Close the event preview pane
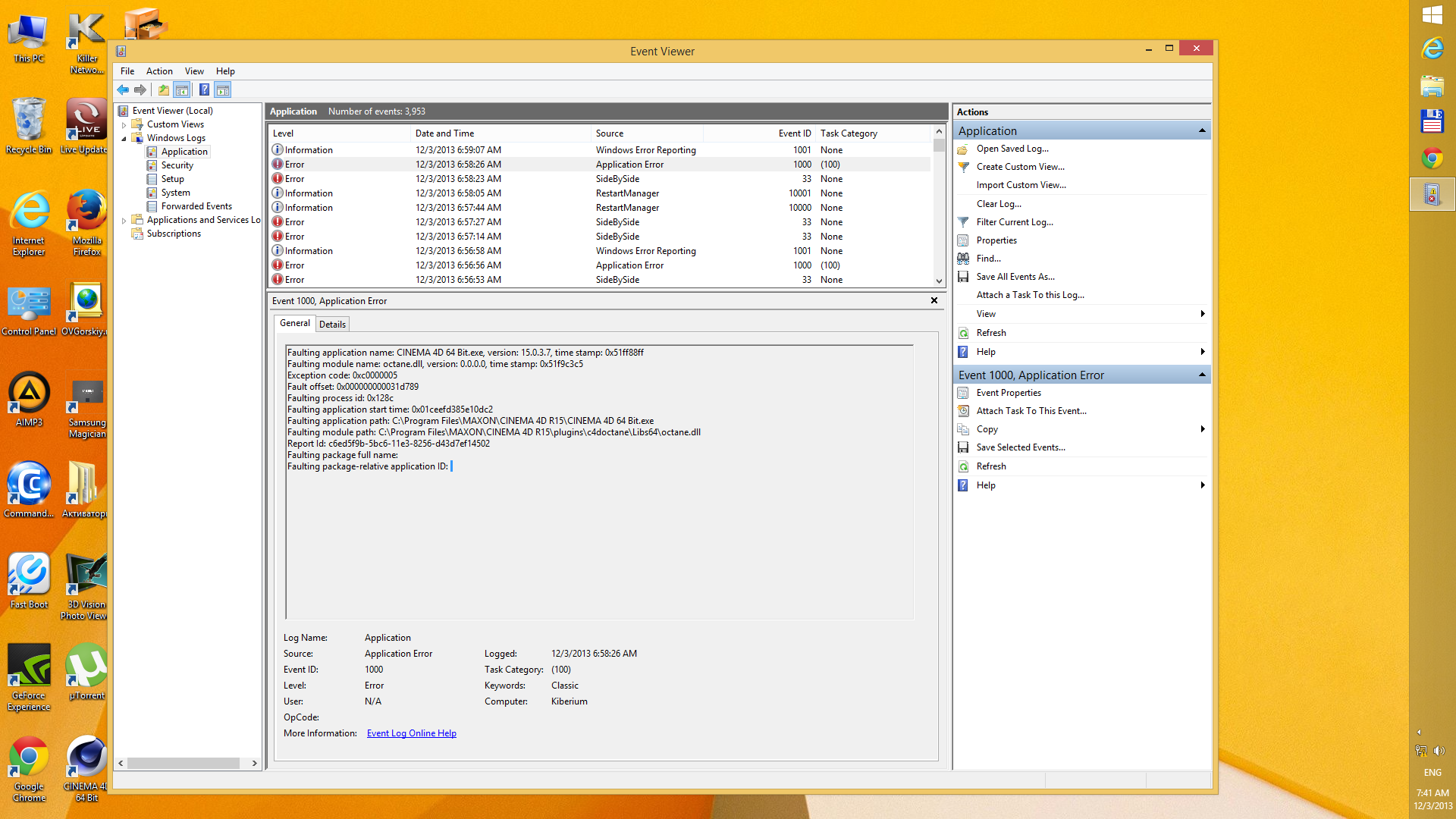The image size is (1456, 819). tap(934, 301)
